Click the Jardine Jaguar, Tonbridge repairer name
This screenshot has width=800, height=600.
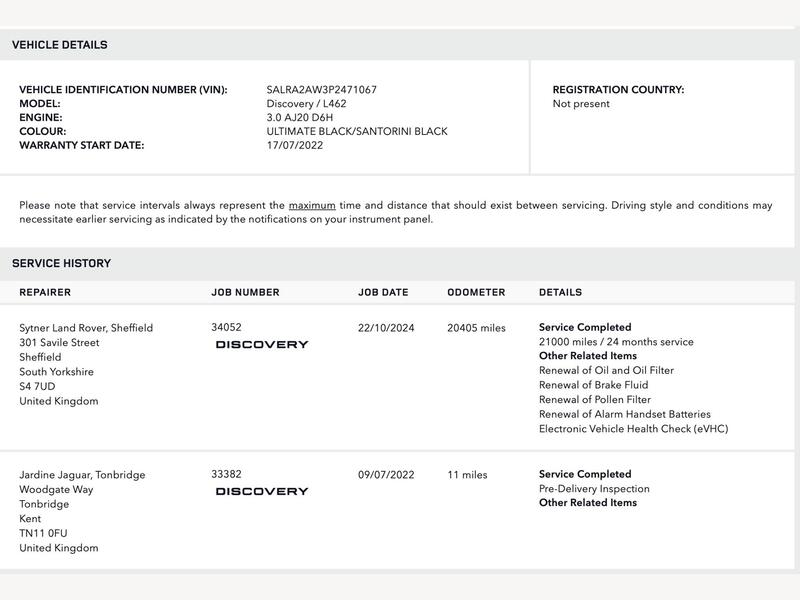(82, 475)
